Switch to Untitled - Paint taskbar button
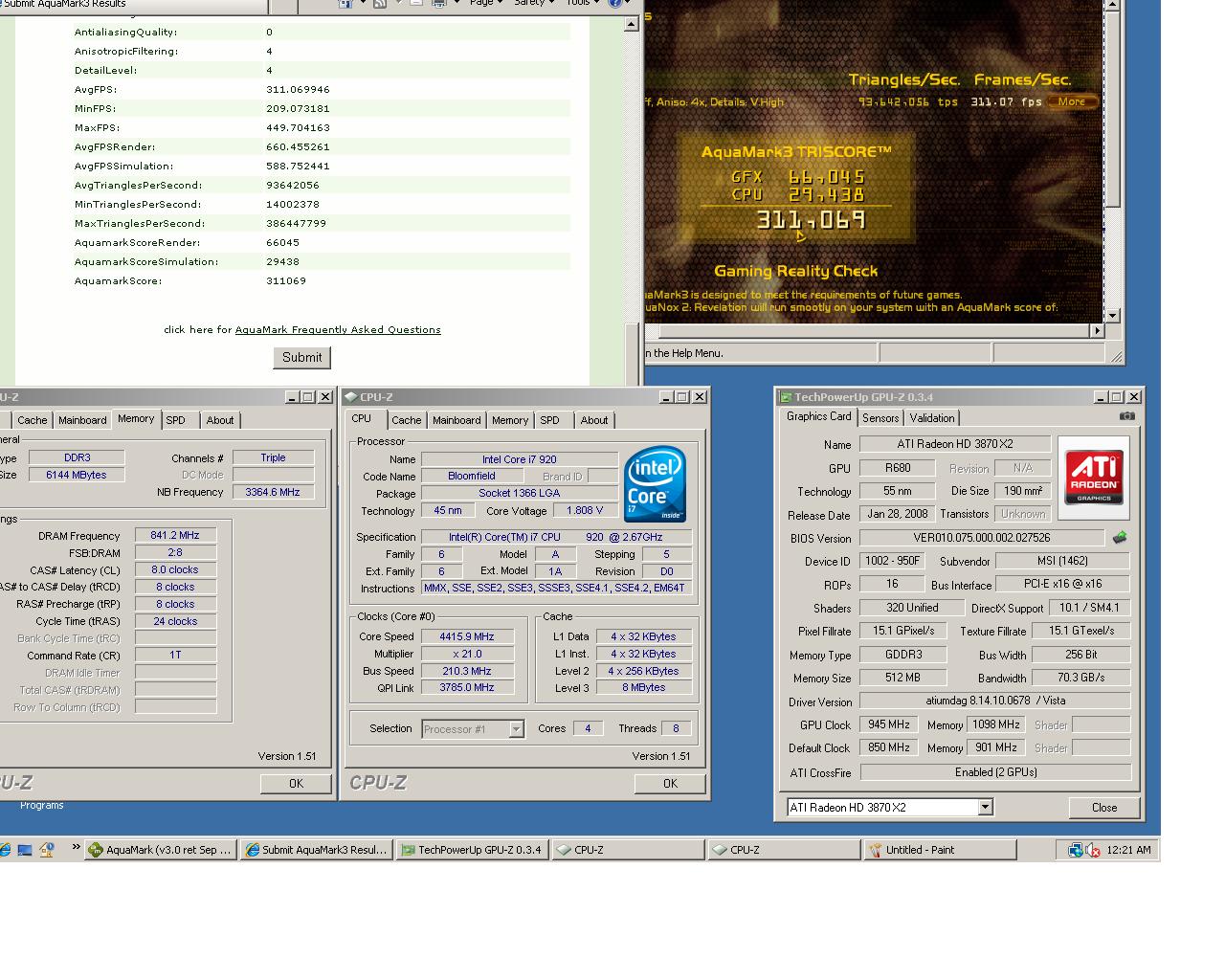The image size is (1225, 980). [940, 850]
